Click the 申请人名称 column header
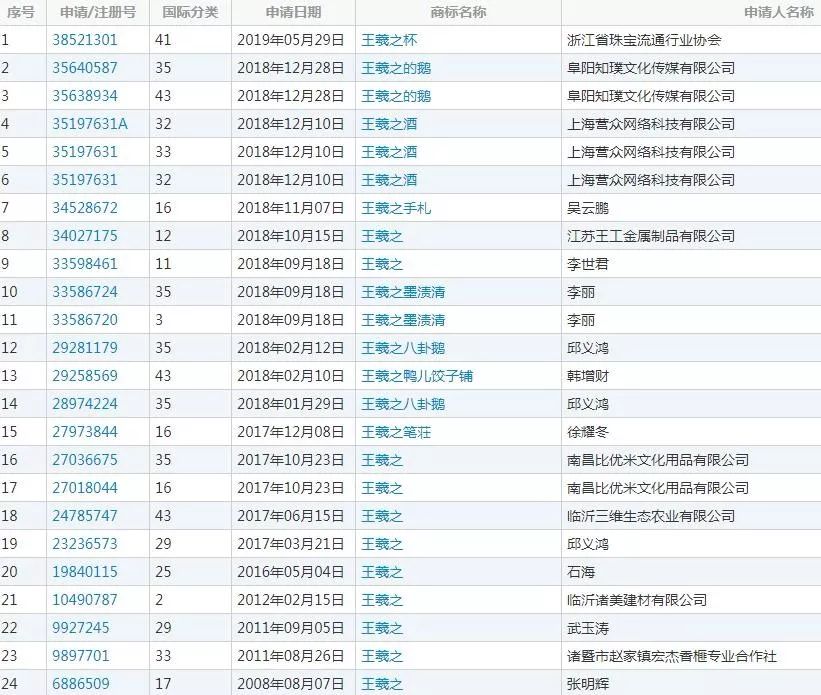Screen dimensions: 821x695 pyautogui.click(x=779, y=12)
